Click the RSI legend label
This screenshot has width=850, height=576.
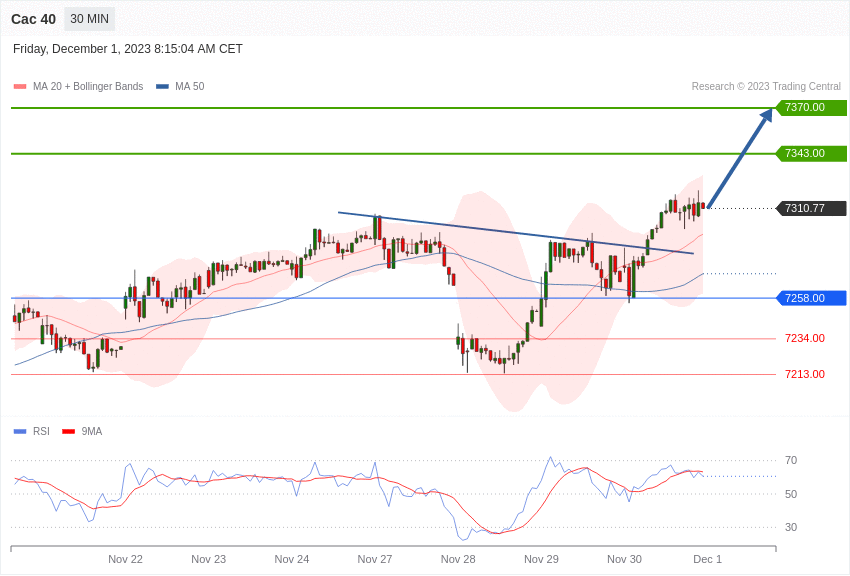pos(41,431)
